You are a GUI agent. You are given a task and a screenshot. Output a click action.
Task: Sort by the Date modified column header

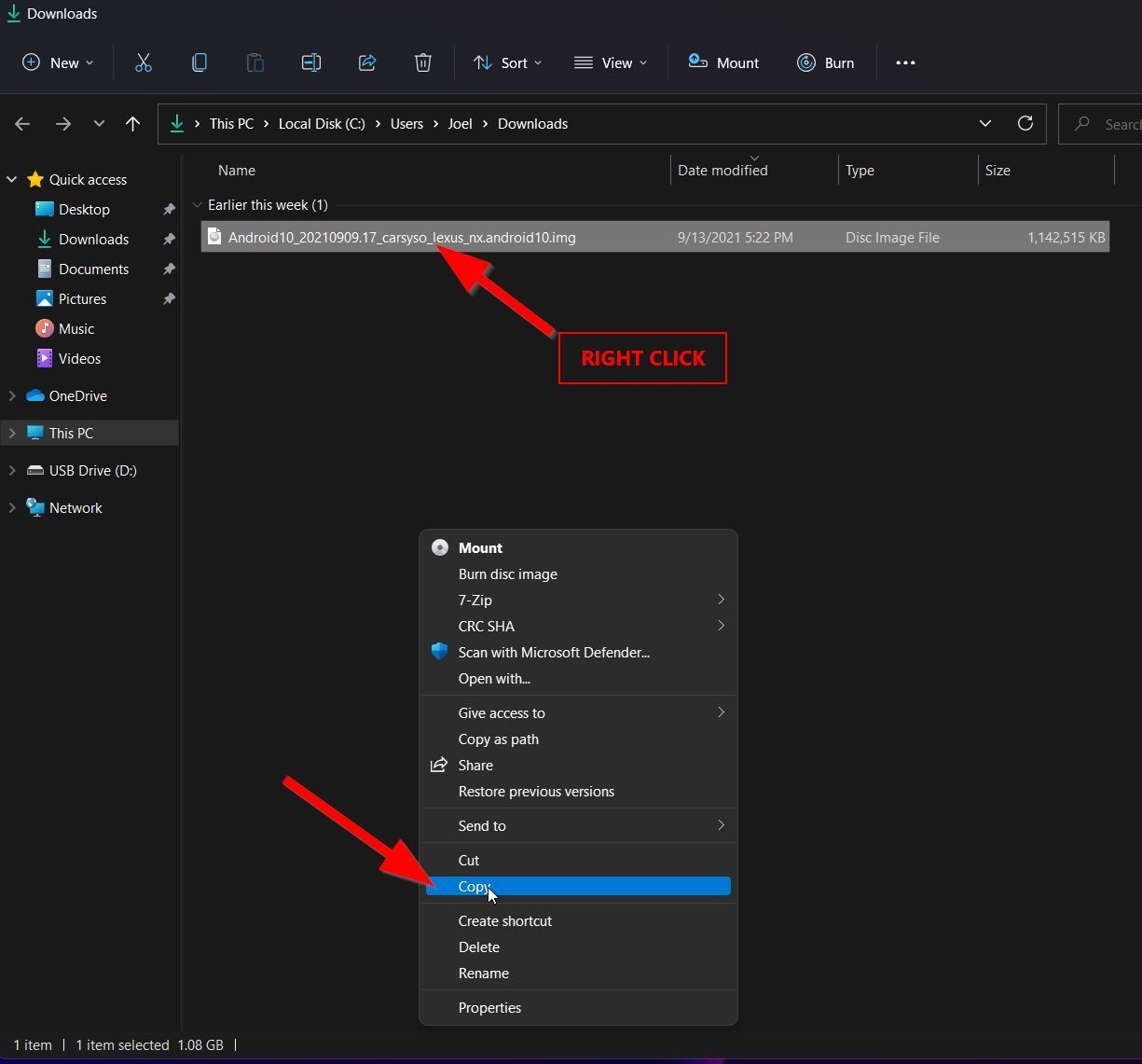[722, 170]
